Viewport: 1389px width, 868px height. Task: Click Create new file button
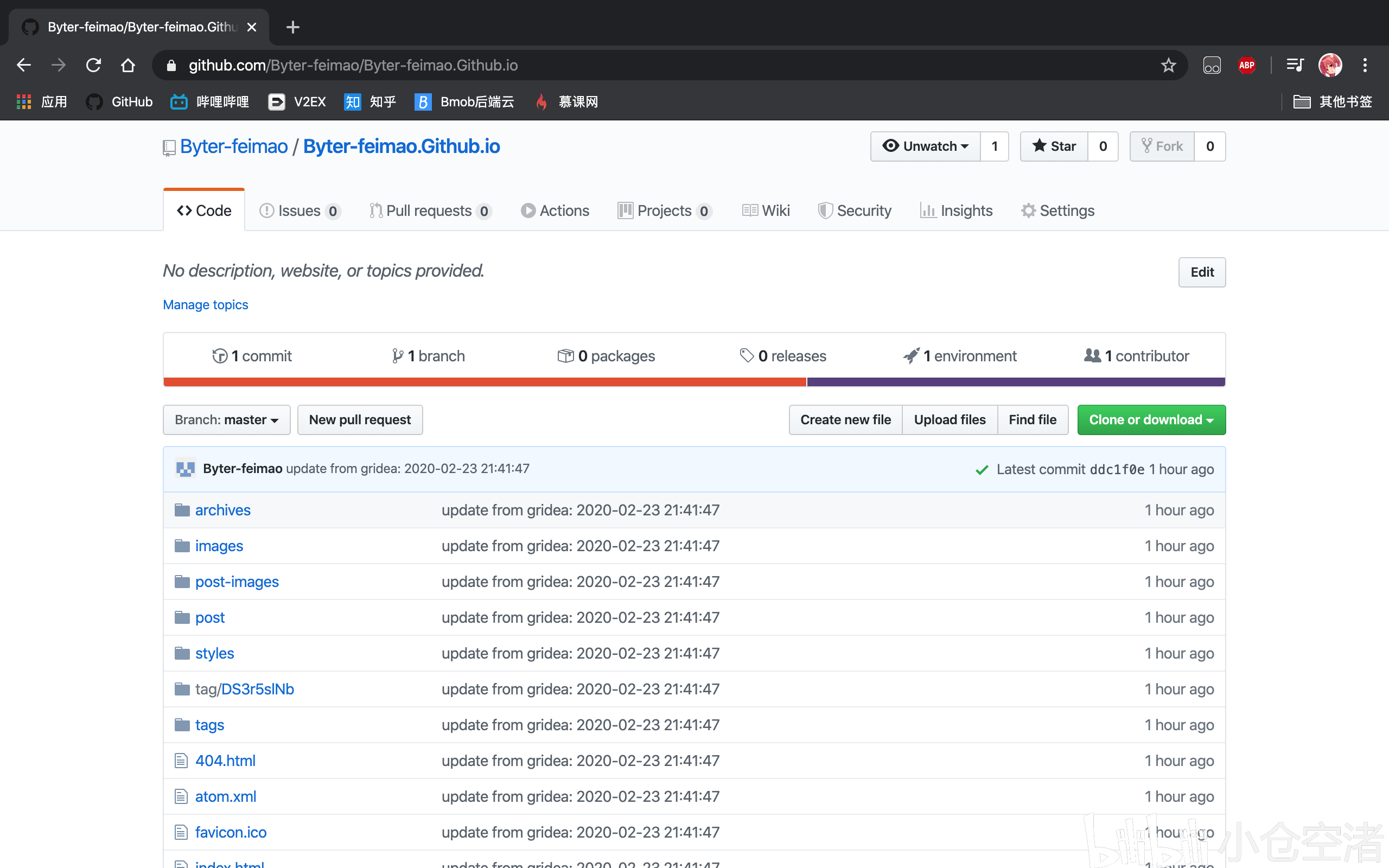coord(845,420)
